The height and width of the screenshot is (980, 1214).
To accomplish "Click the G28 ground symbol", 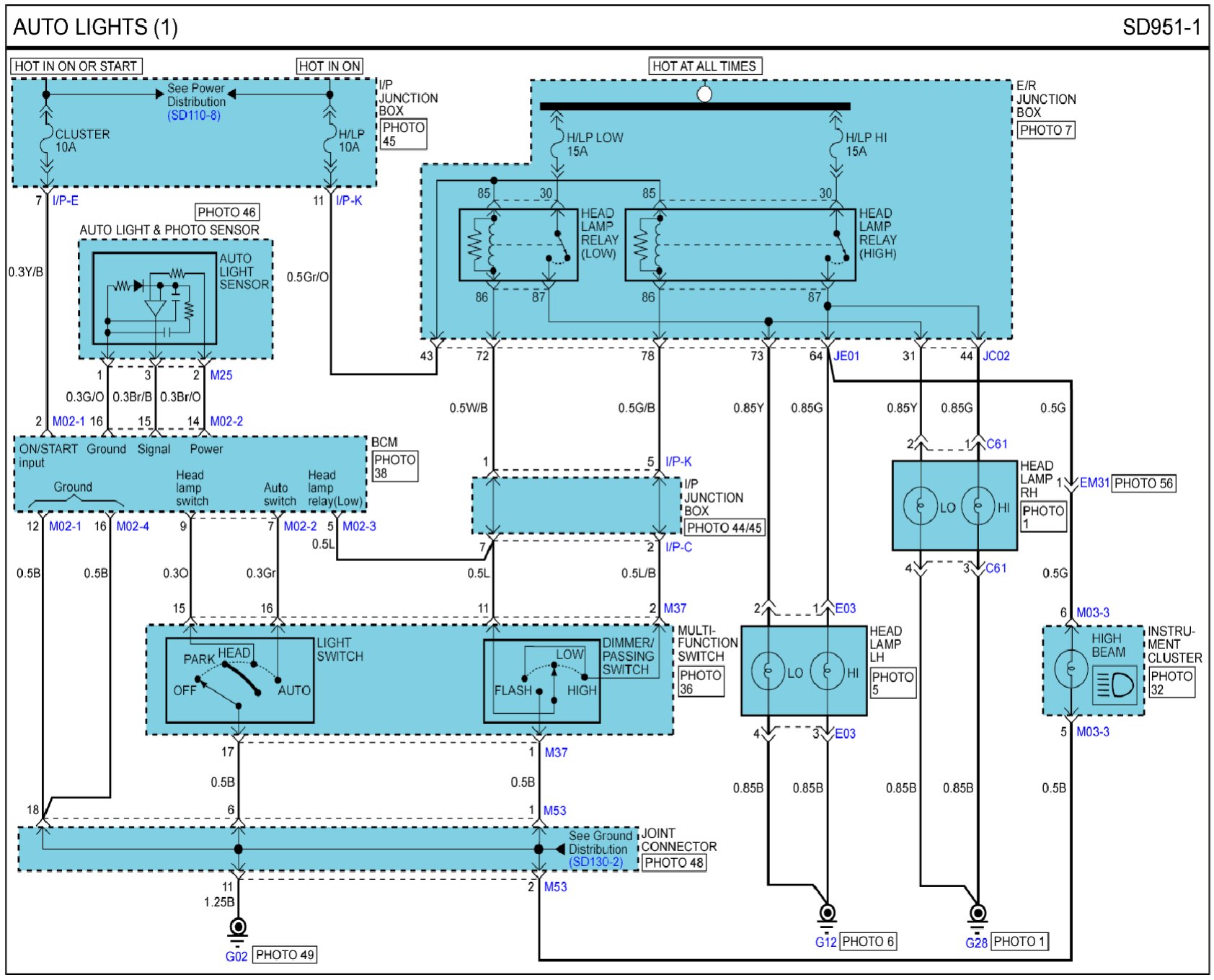I will pyautogui.click(x=978, y=917).
